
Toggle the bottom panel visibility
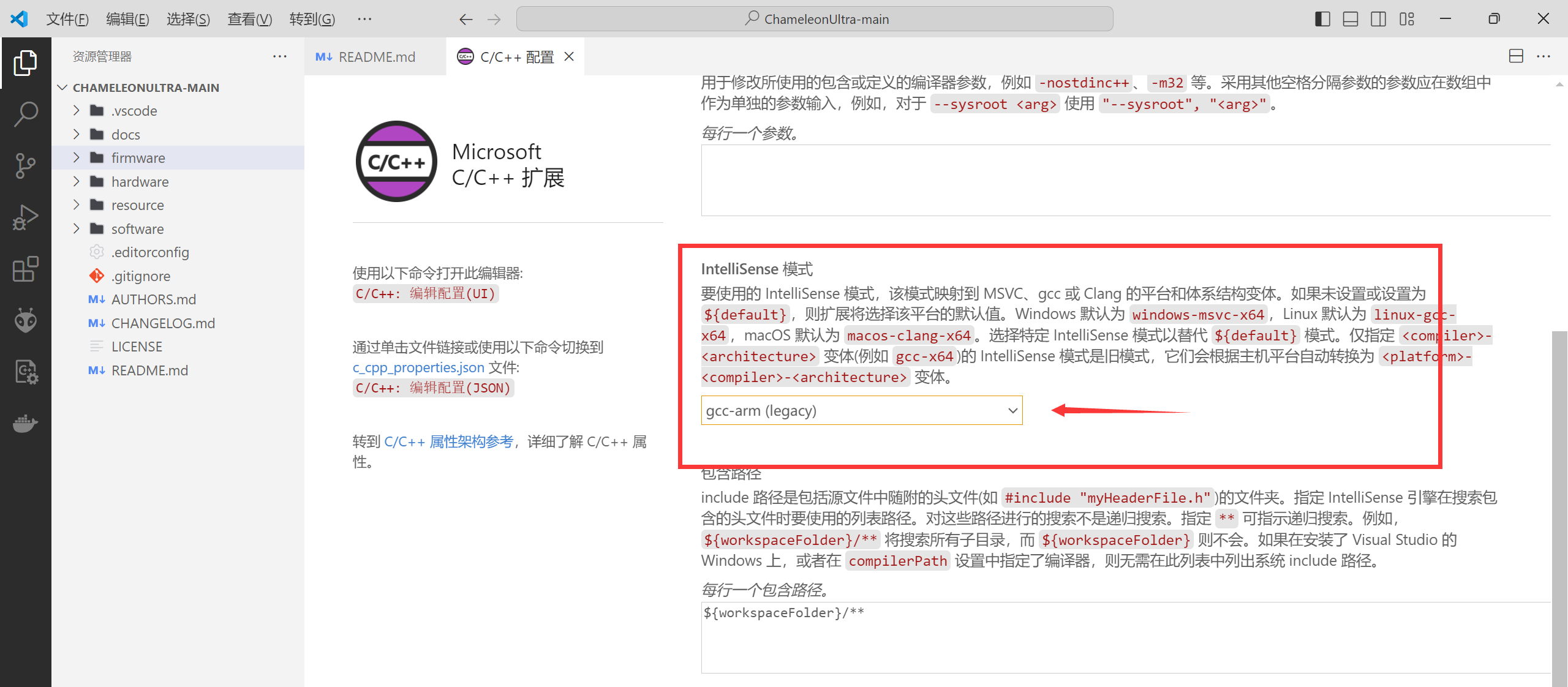point(1351,19)
